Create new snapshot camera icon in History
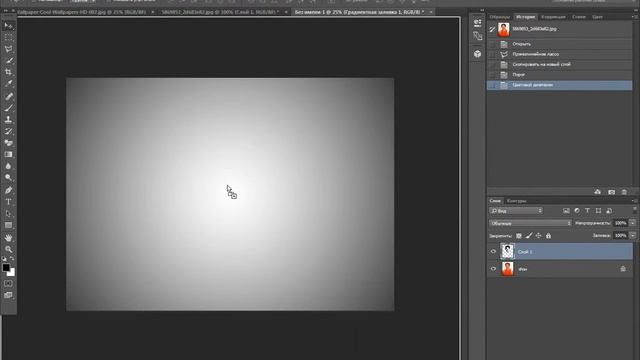 (x=611, y=192)
